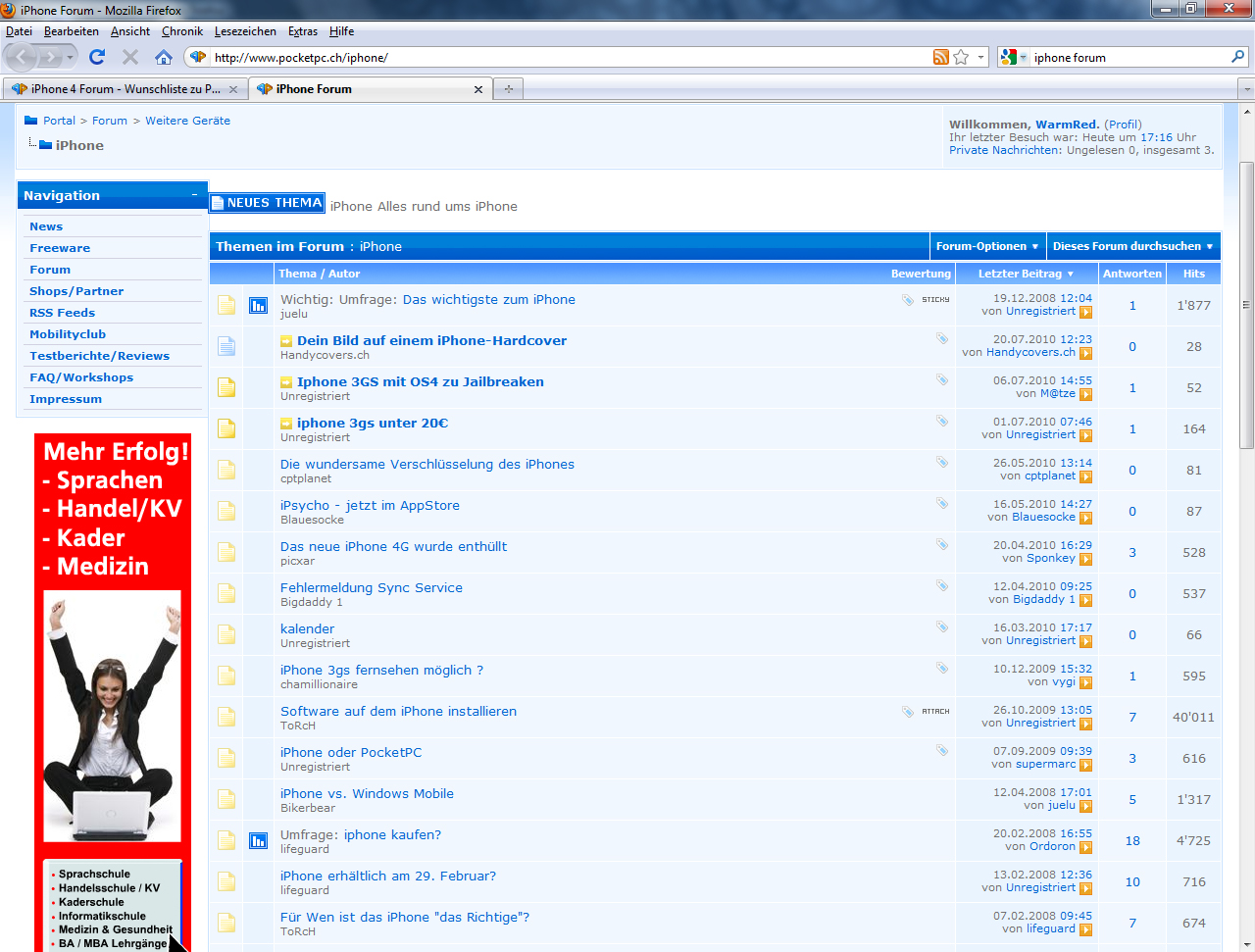This screenshot has height=952, width=1255.
Task: Open Mobilityclub in navigation sidebar
Action: pyautogui.click(x=68, y=334)
